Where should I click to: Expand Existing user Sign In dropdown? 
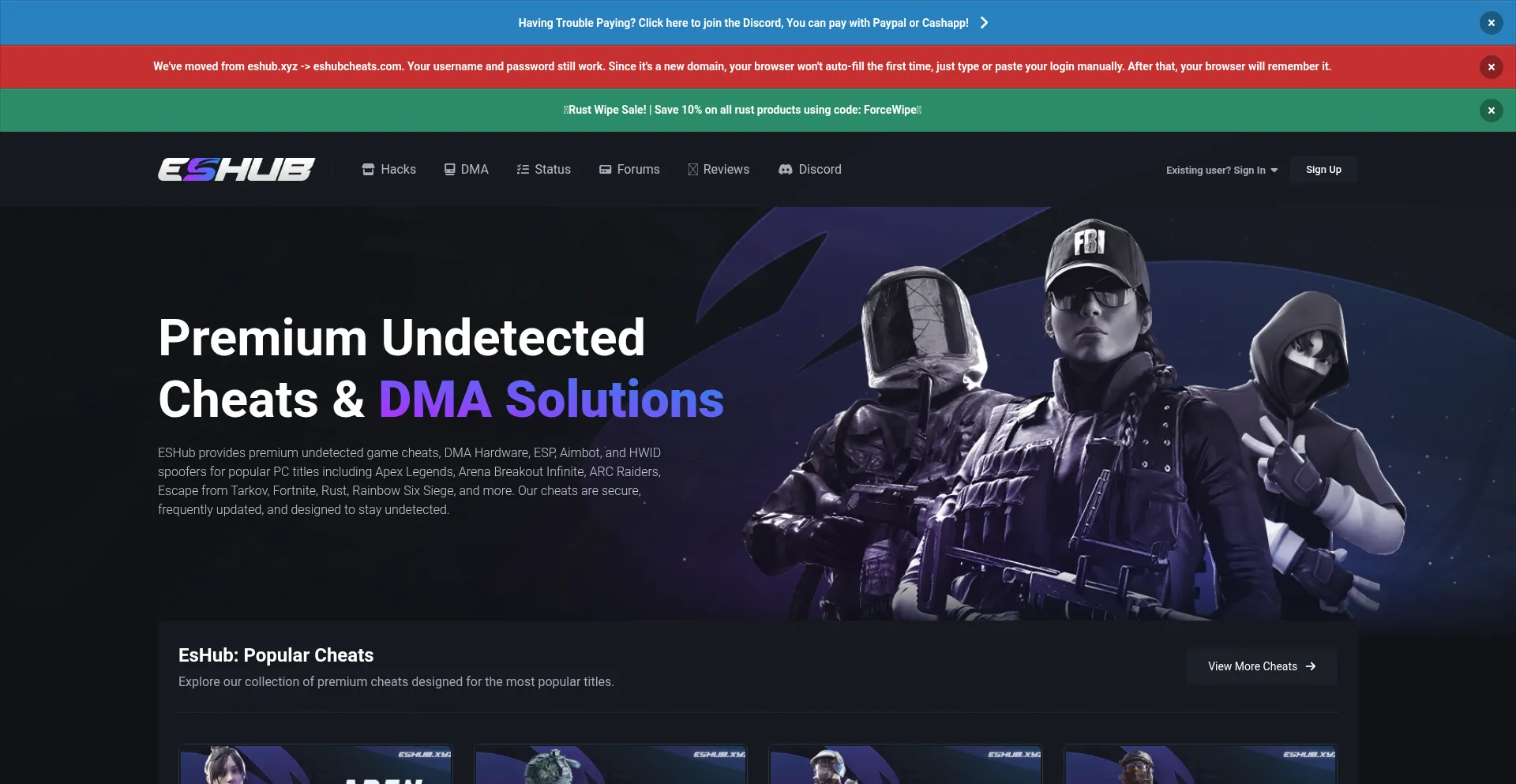tap(1221, 171)
